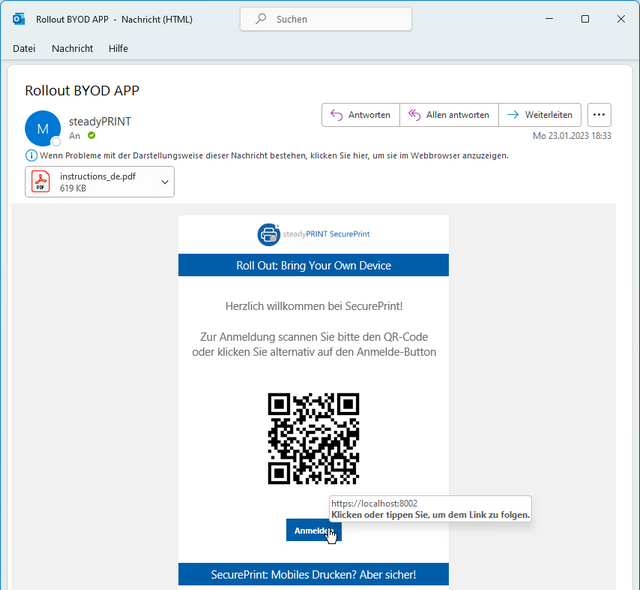Click the PDF file icon of attachment

41,182
